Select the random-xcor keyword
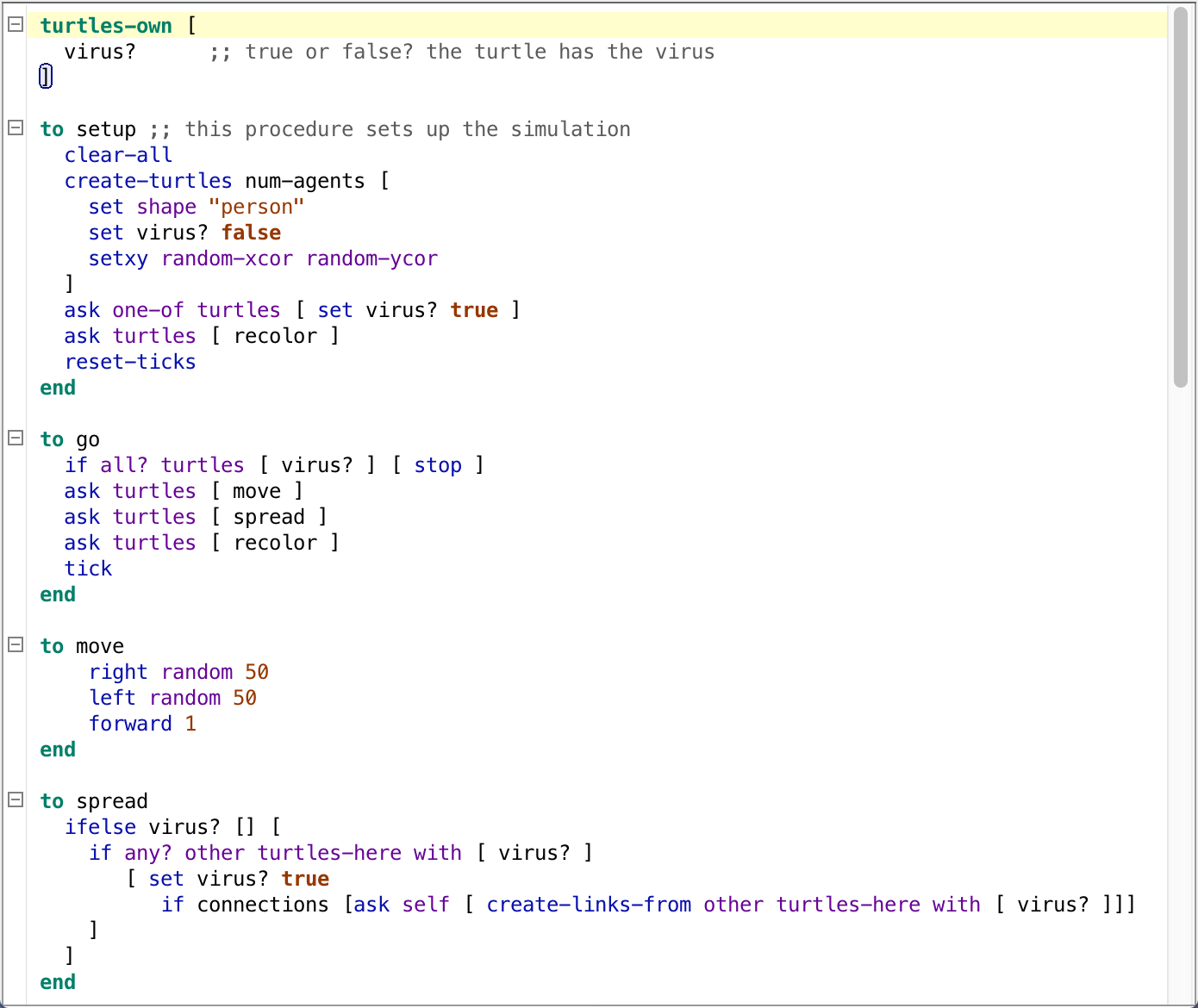 tap(227, 258)
